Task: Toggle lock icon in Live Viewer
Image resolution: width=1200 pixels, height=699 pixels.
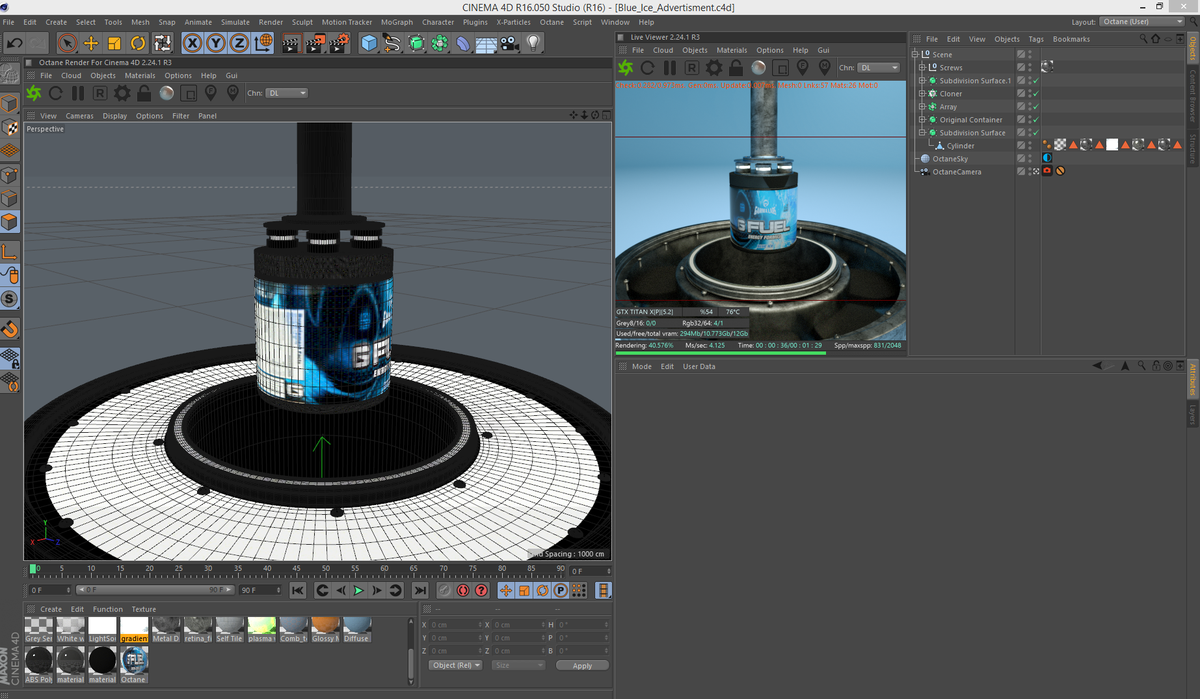Action: [736, 67]
